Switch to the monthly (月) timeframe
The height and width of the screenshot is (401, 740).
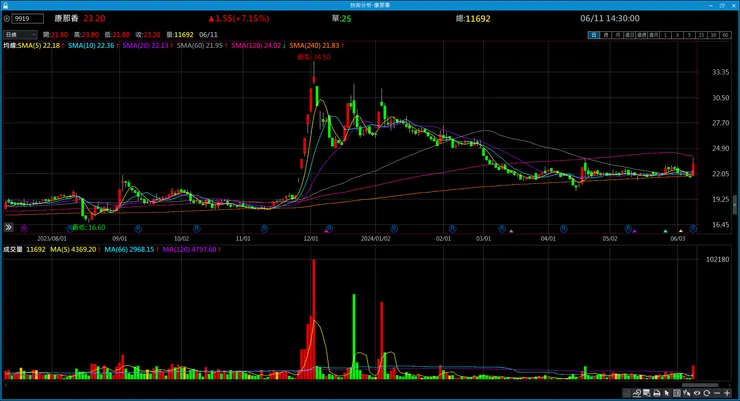[618, 35]
